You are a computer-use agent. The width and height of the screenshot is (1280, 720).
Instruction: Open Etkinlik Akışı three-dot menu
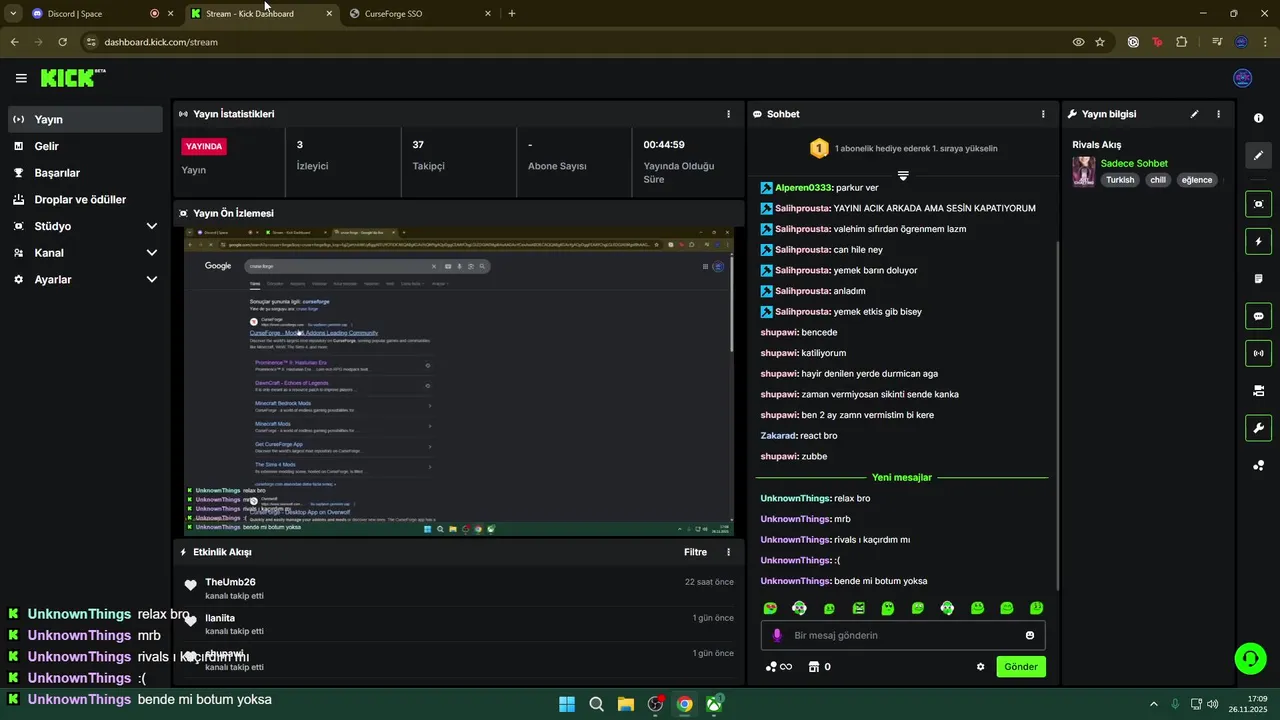click(x=728, y=552)
